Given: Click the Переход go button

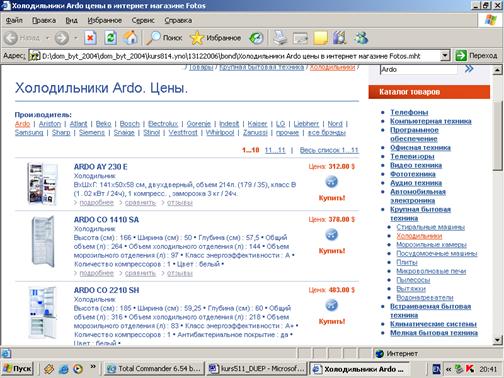Looking at the screenshot, I should coord(477,55).
